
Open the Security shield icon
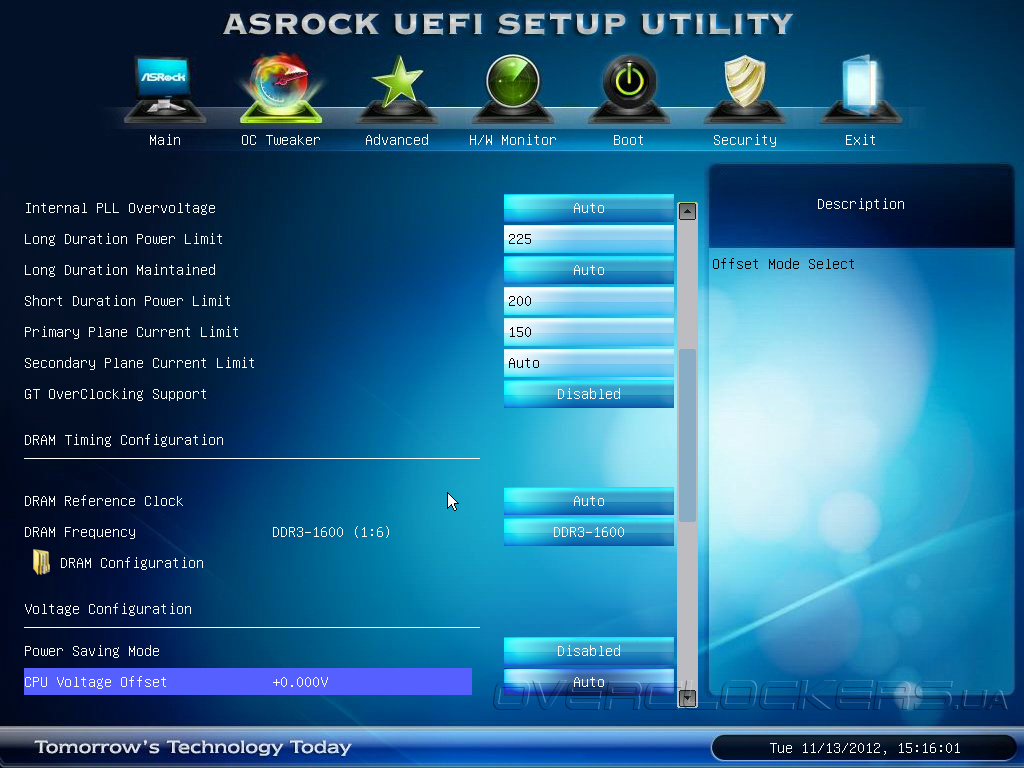(744, 89)
